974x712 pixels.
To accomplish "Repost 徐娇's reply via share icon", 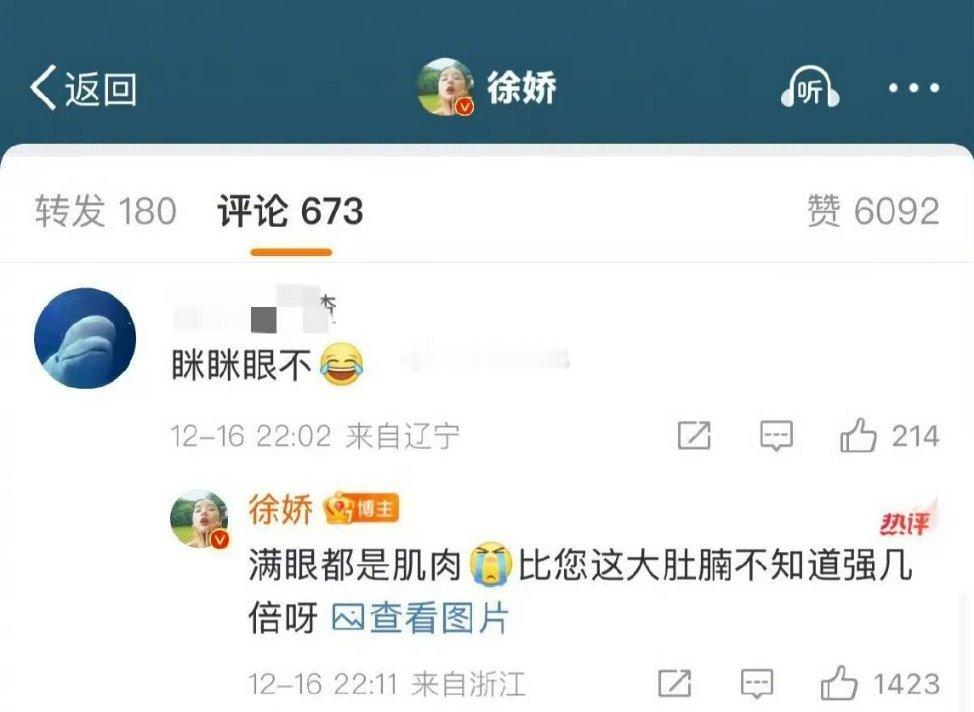I will [675, 683].
